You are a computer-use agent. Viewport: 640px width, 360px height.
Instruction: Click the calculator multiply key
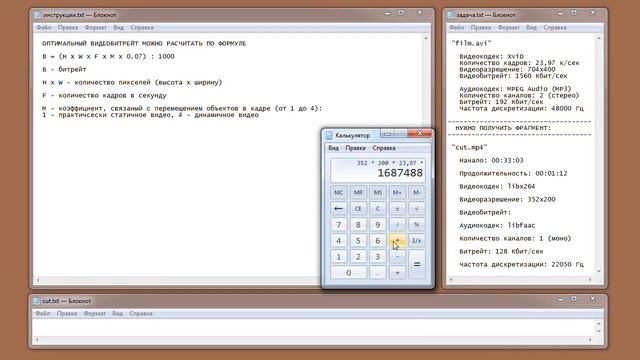point(397,241)
